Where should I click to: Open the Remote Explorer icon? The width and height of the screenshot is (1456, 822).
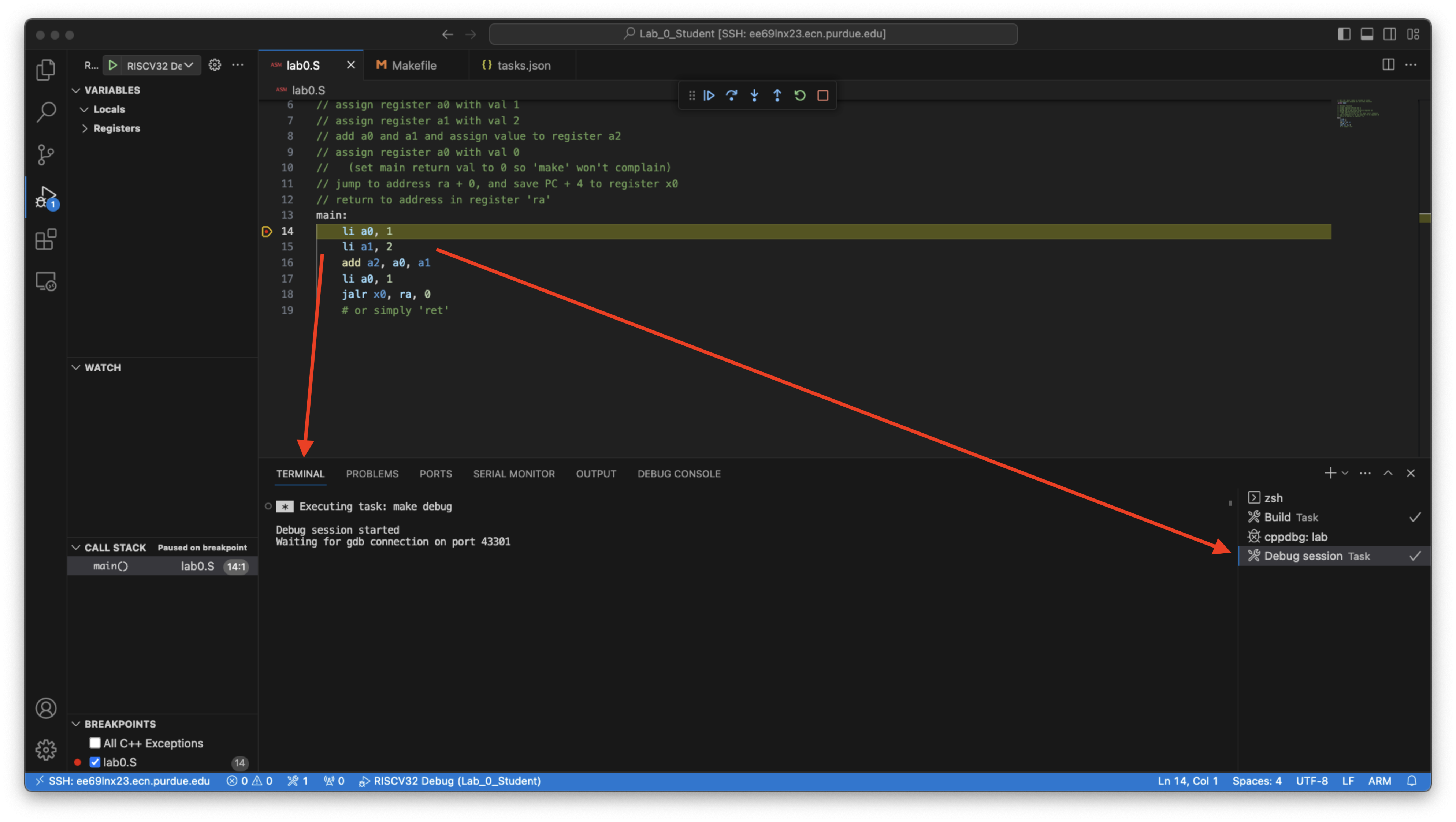click(46, 281)
